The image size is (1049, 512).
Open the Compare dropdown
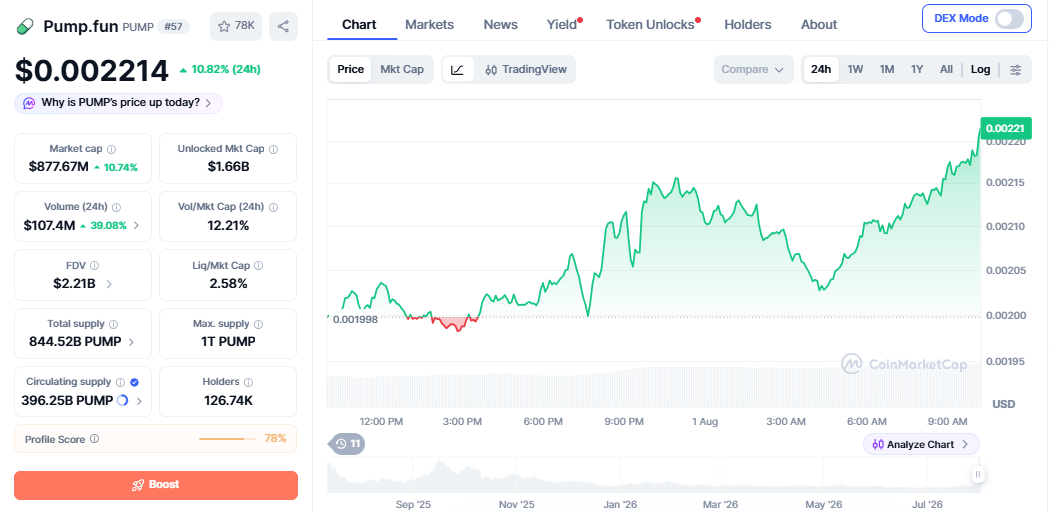coord(753,70)
